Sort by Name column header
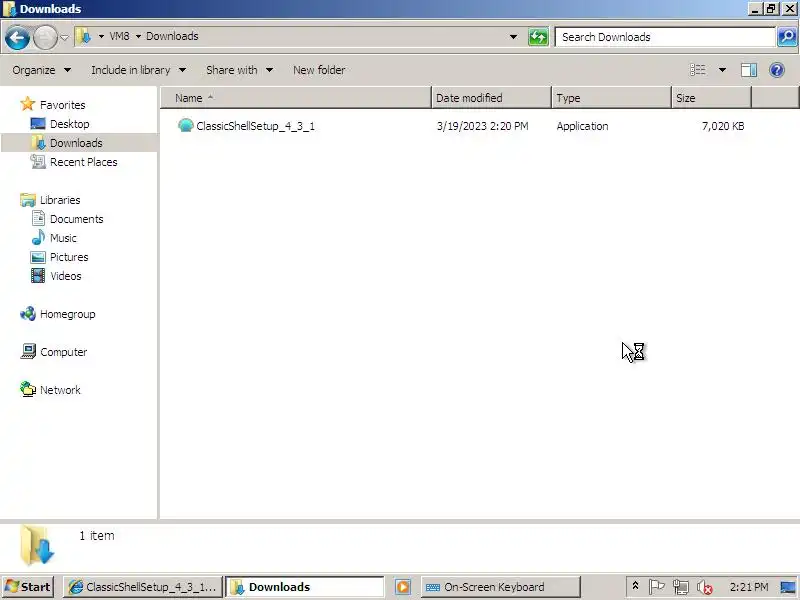Screen dimensions: 800x600 296,98
